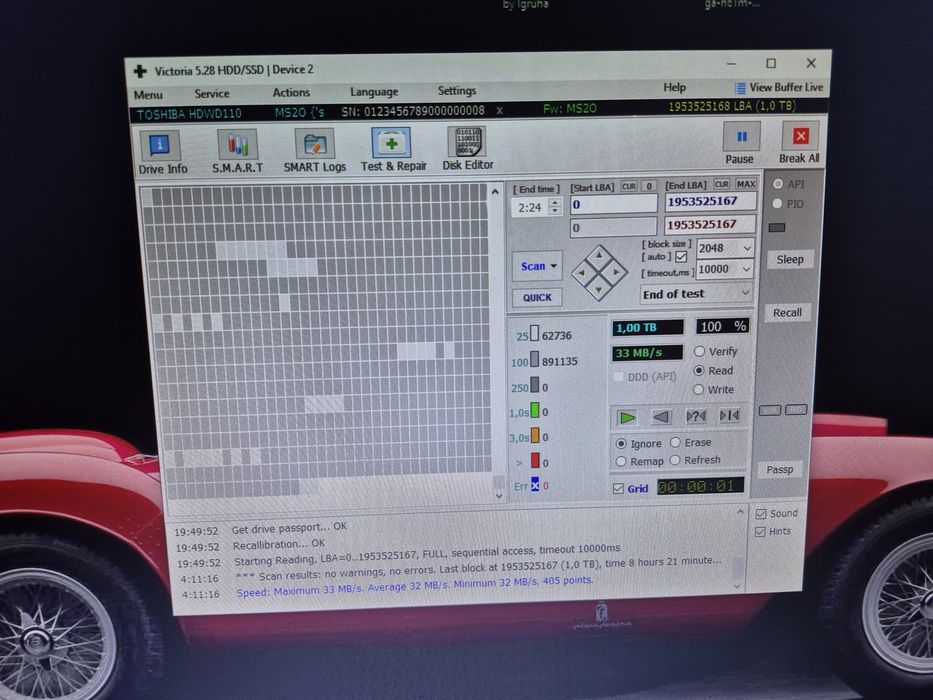Click the diamond navigation pad left arrow
The width and height of the screenshot is (933, 700).
click(581, 273)
